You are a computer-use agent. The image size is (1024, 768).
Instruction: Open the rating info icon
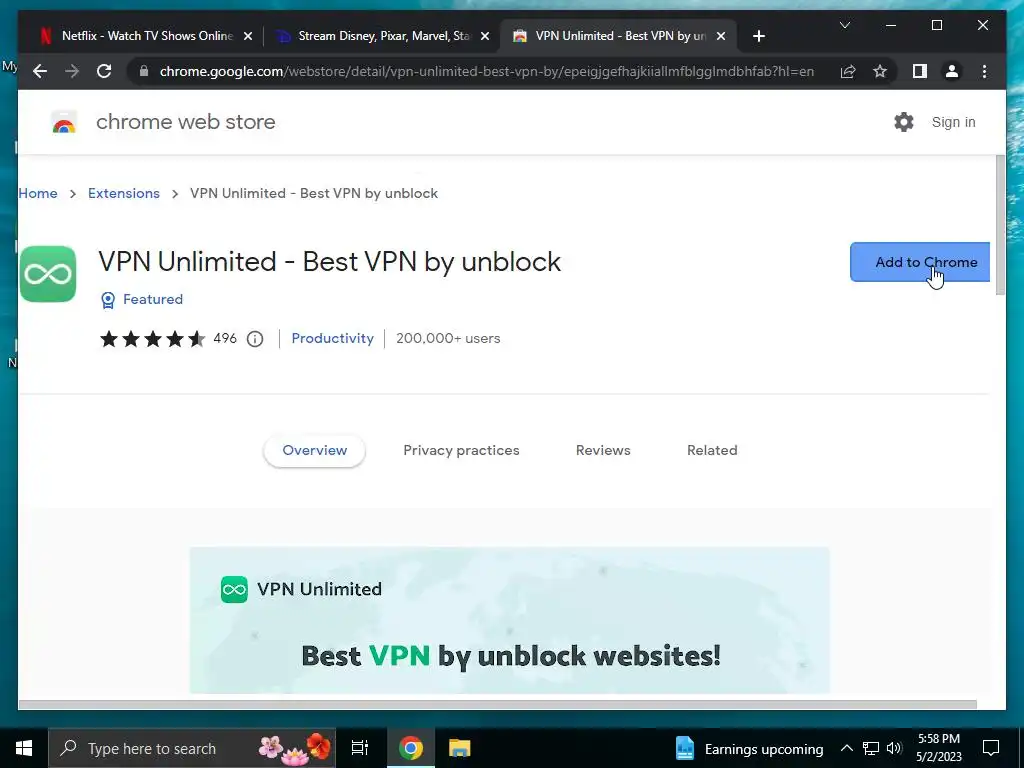click(x=255, y=338)
